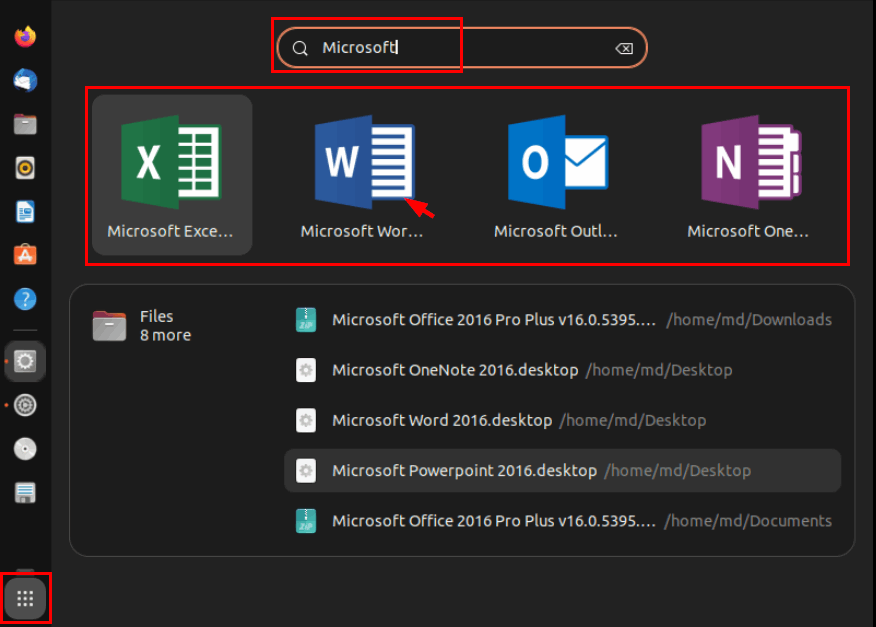876x627 pixels.
Task: Click the gear icon beside OneNote 2016.desktop
Action: click(306, 370)
